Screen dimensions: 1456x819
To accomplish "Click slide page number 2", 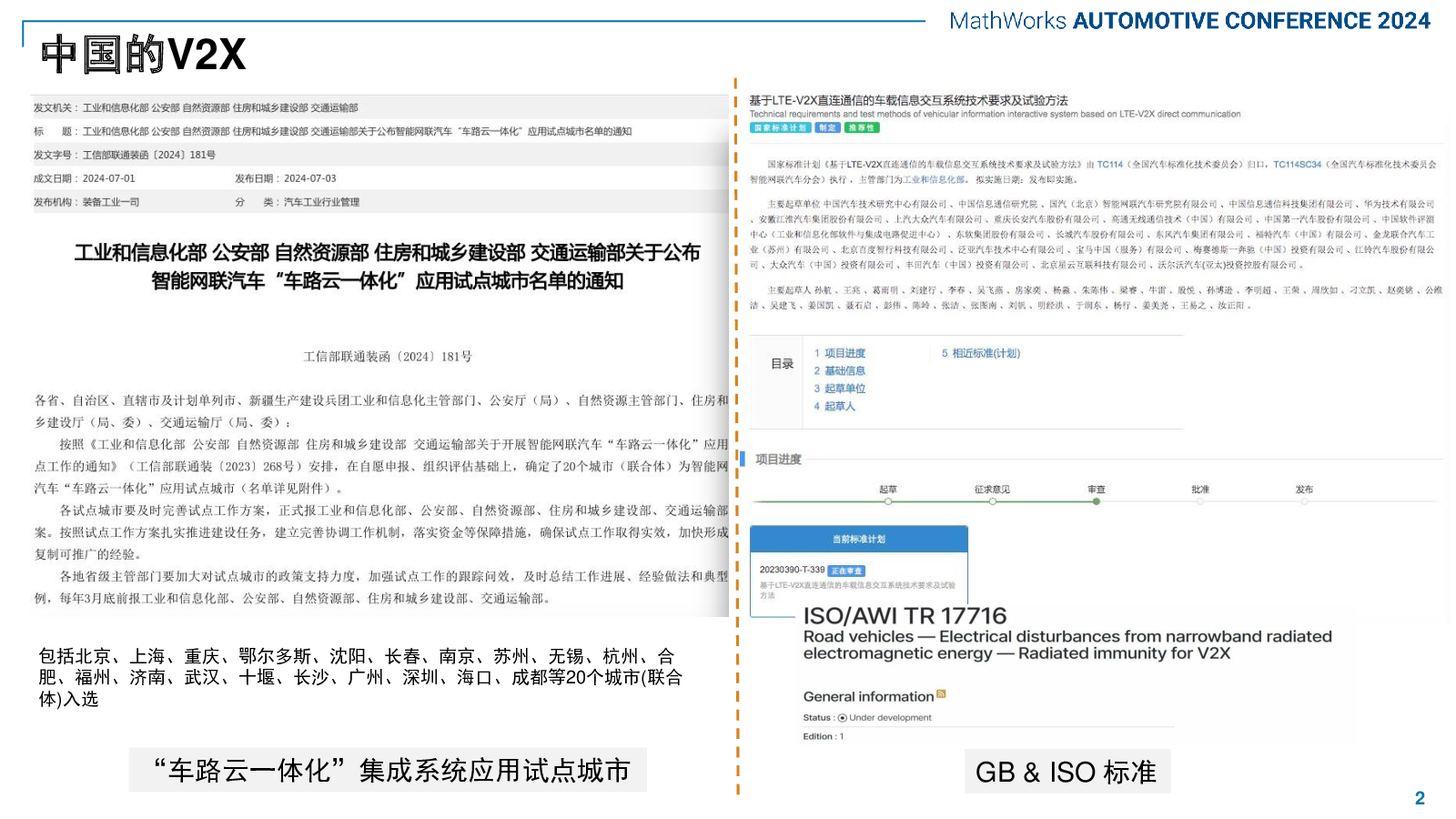I will click(1420, 798).
